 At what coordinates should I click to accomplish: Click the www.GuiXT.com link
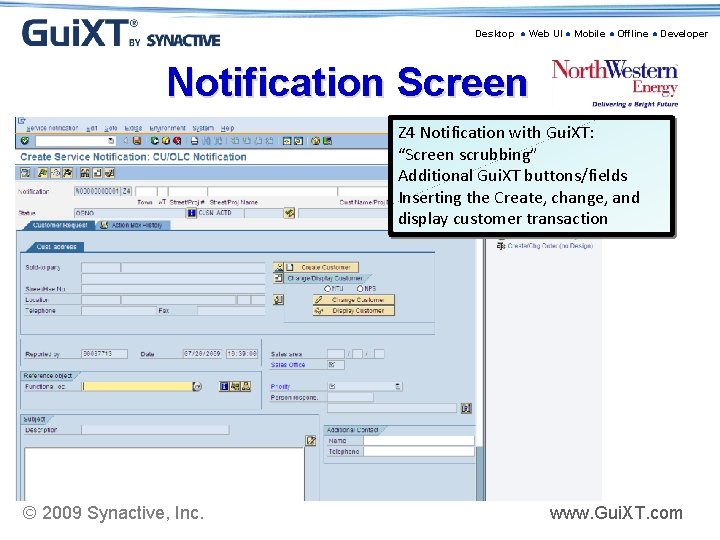[616, 513]
